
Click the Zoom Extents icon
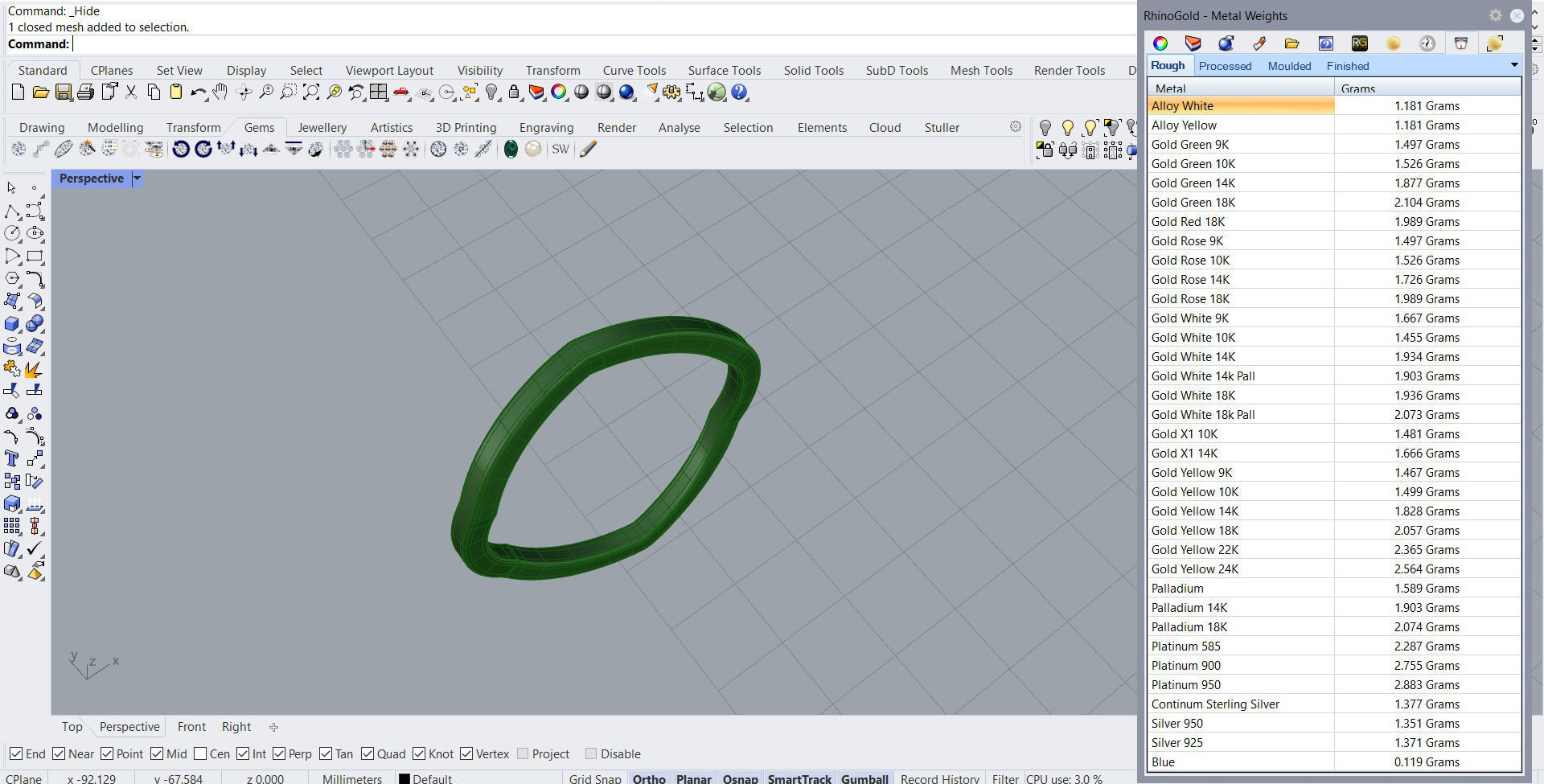coord(311,92)
